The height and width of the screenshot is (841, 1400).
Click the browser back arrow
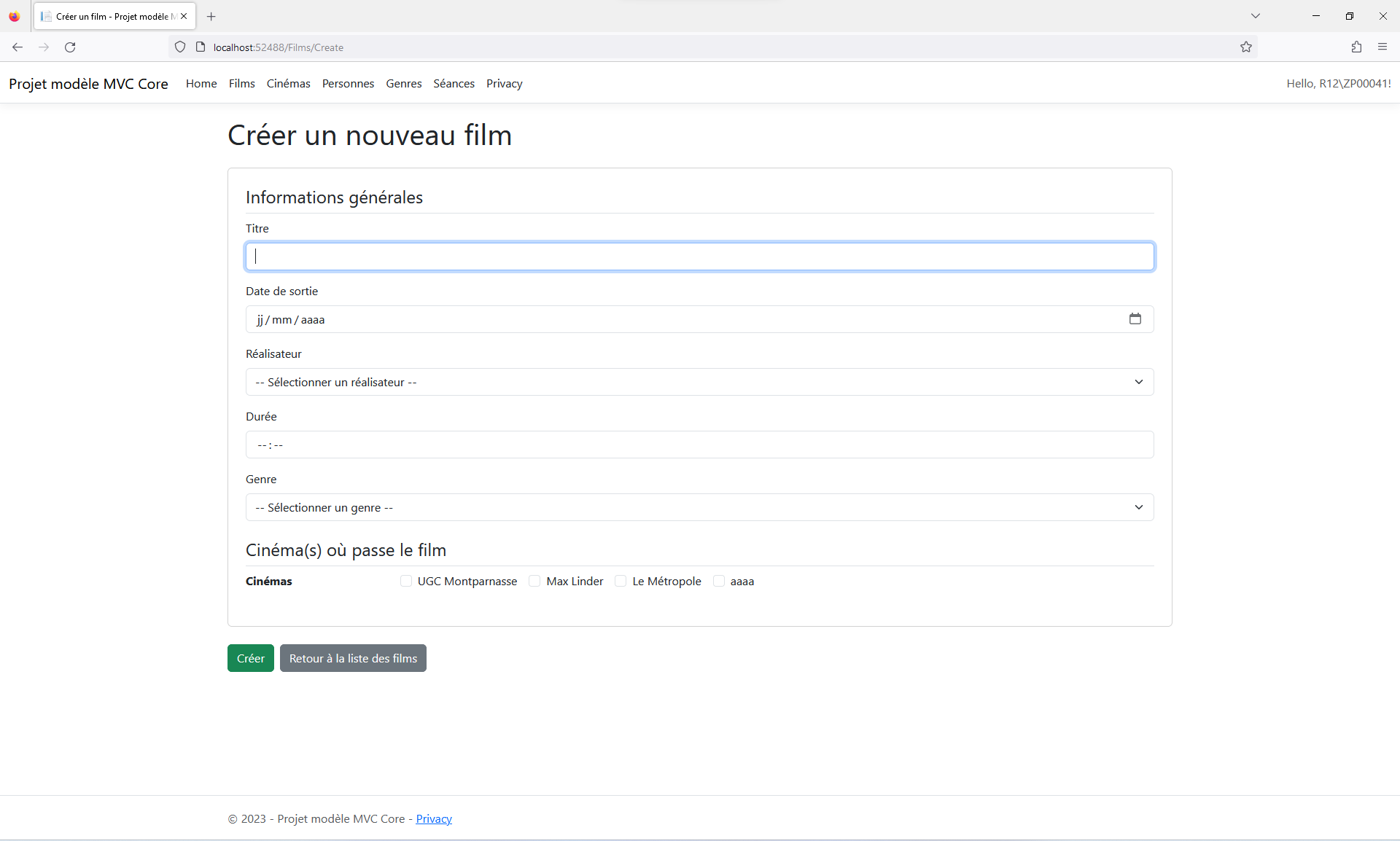[x=17, y=47]
